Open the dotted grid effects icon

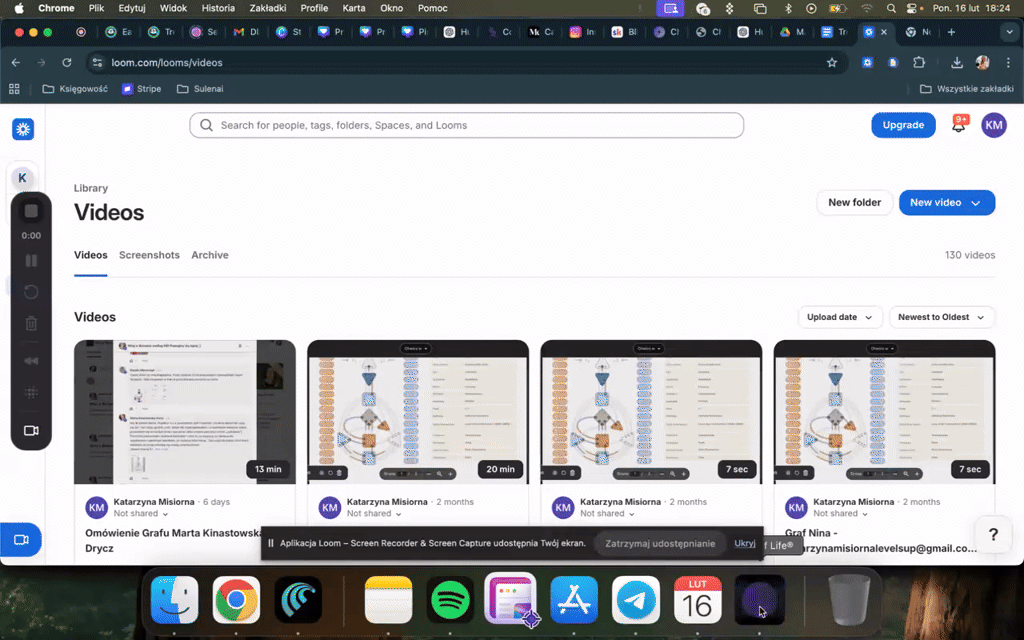(x=31, y=392)
